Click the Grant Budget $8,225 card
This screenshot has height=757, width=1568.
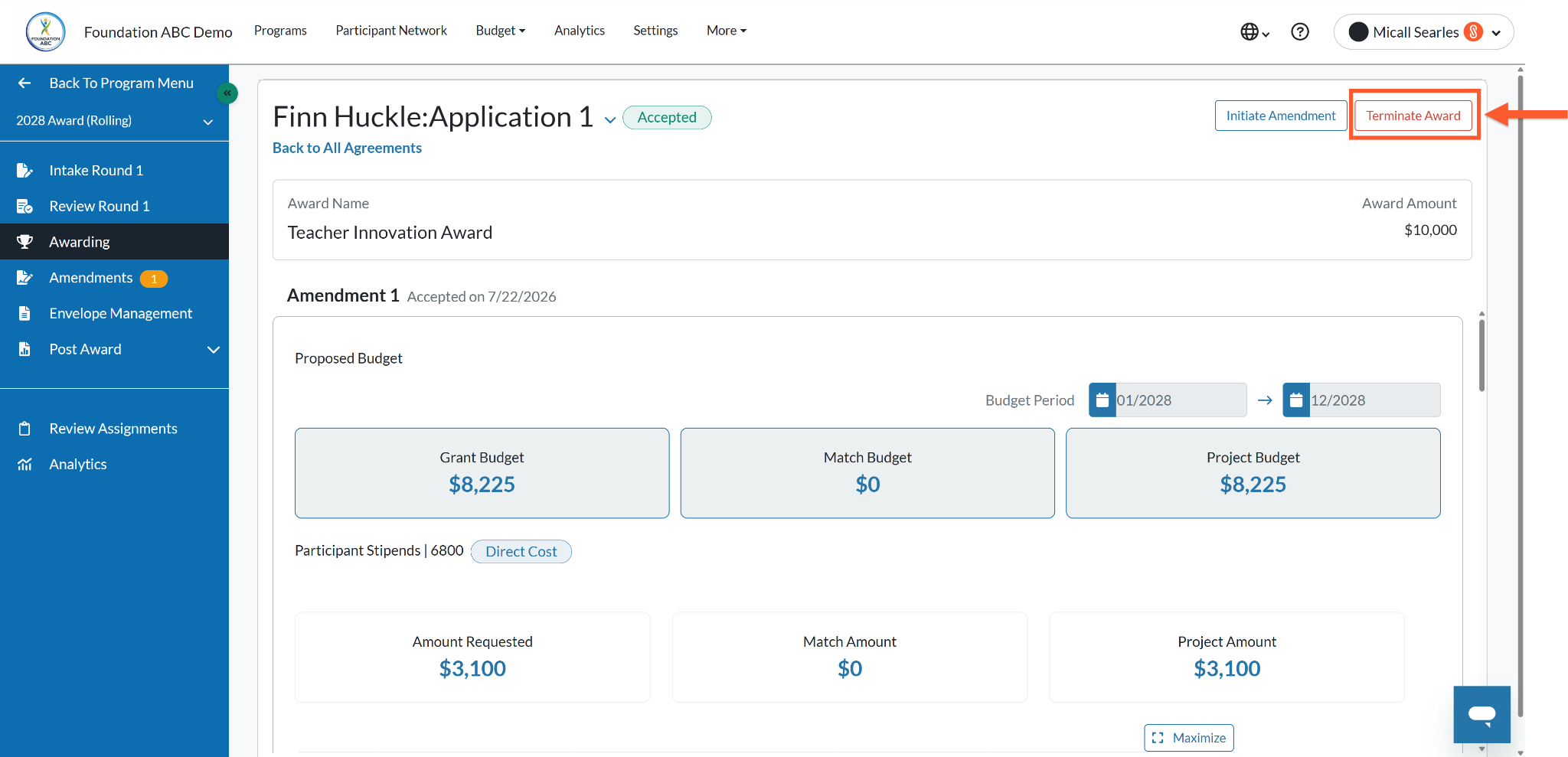[x=482, y=473]
